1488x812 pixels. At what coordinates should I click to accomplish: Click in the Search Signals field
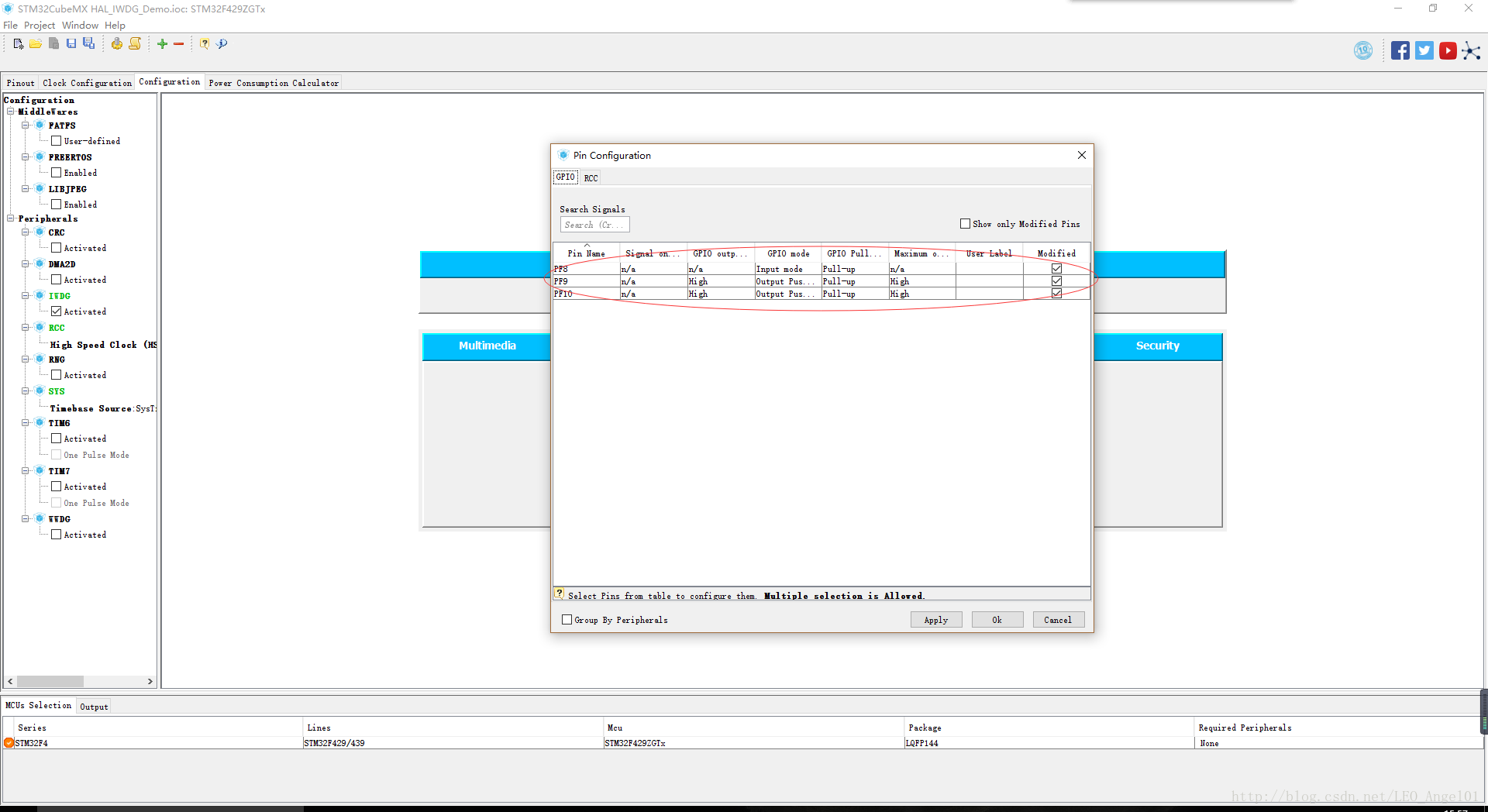coord(594,225)
